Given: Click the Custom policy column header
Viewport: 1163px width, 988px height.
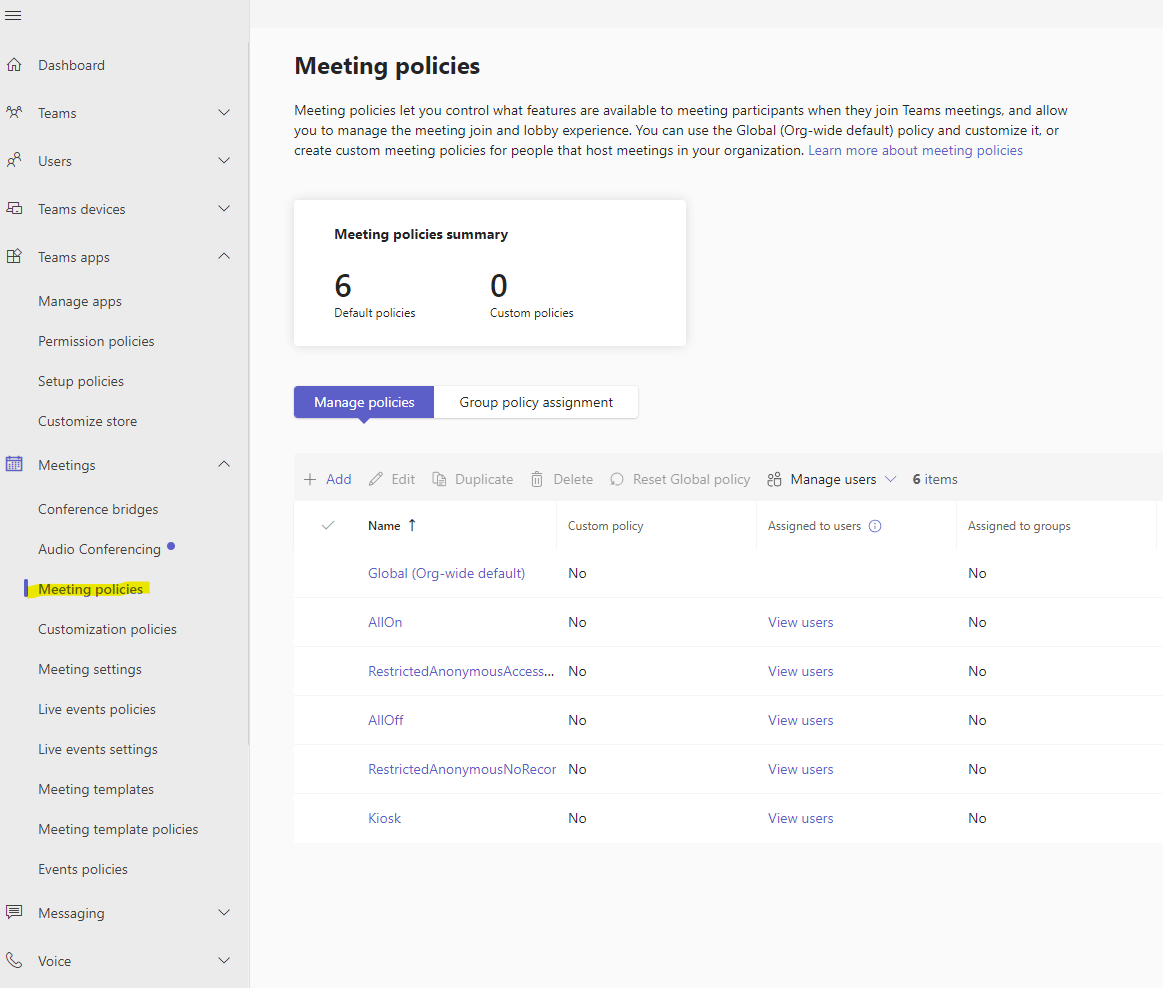Looking at the screenshot, I should (x=605, y=526).
